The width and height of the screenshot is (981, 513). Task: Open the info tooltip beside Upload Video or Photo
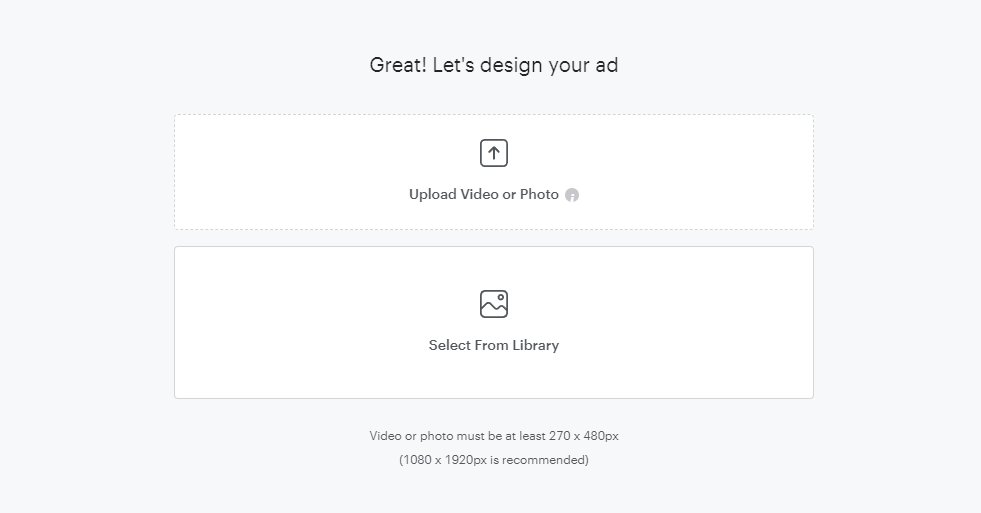572,195
